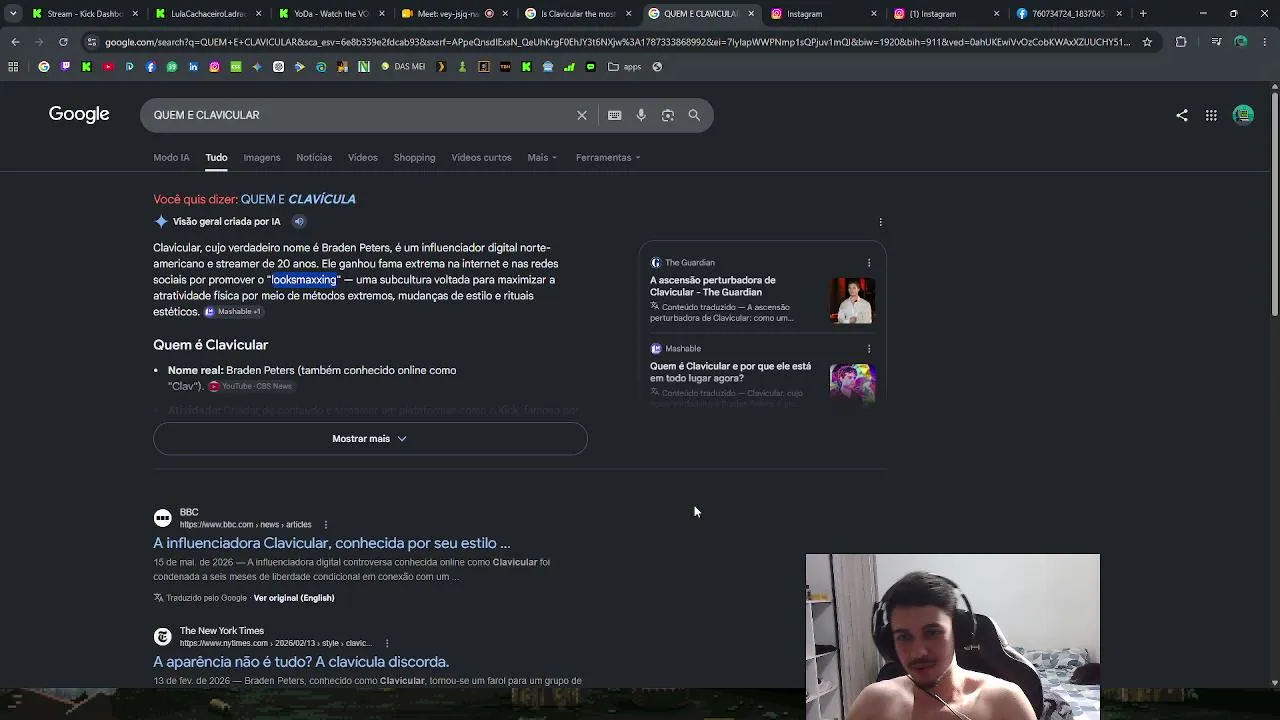Open the Google account avatar menu
This screenshot has width=1280, height=720.
[1243, 115]
